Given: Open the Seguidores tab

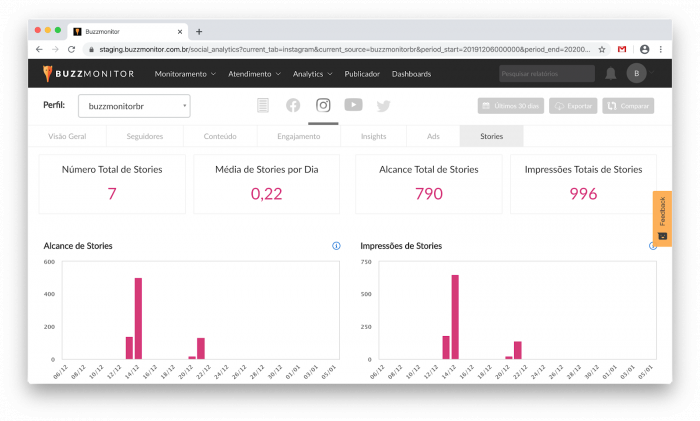Looking at the screenshot, I should pos(145,136).
